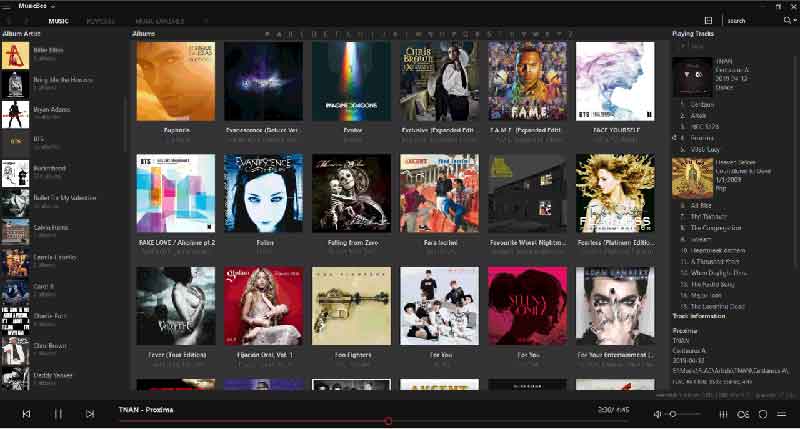The height and width of the screenshot is (429, 800).
Task: Skip to the next track
Action: [x=90, y=414]
